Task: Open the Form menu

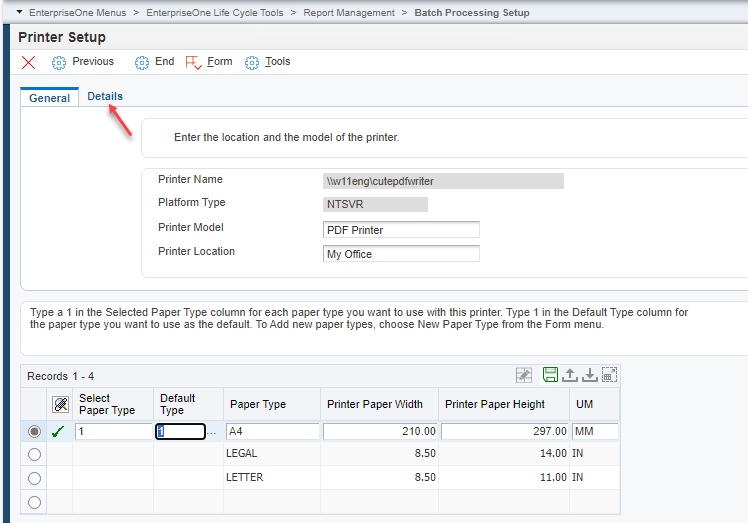Action: pyautogui.click(x=219, y=62)
